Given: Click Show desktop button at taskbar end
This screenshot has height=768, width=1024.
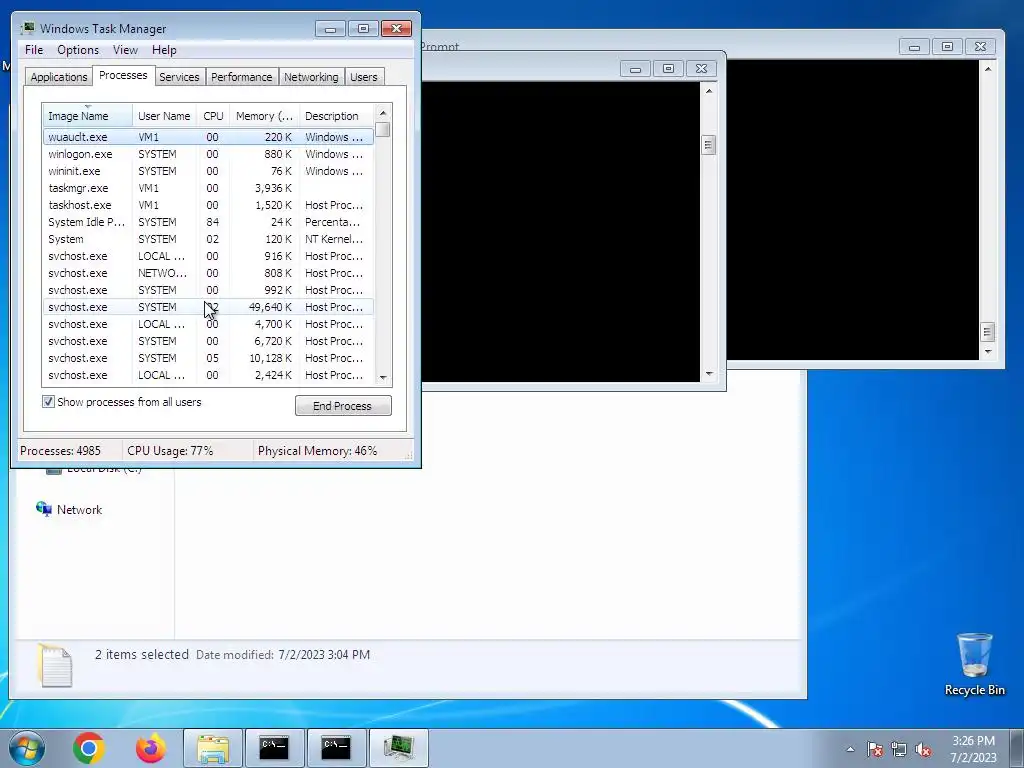Looking at the screenshot, I should 1017,748.
